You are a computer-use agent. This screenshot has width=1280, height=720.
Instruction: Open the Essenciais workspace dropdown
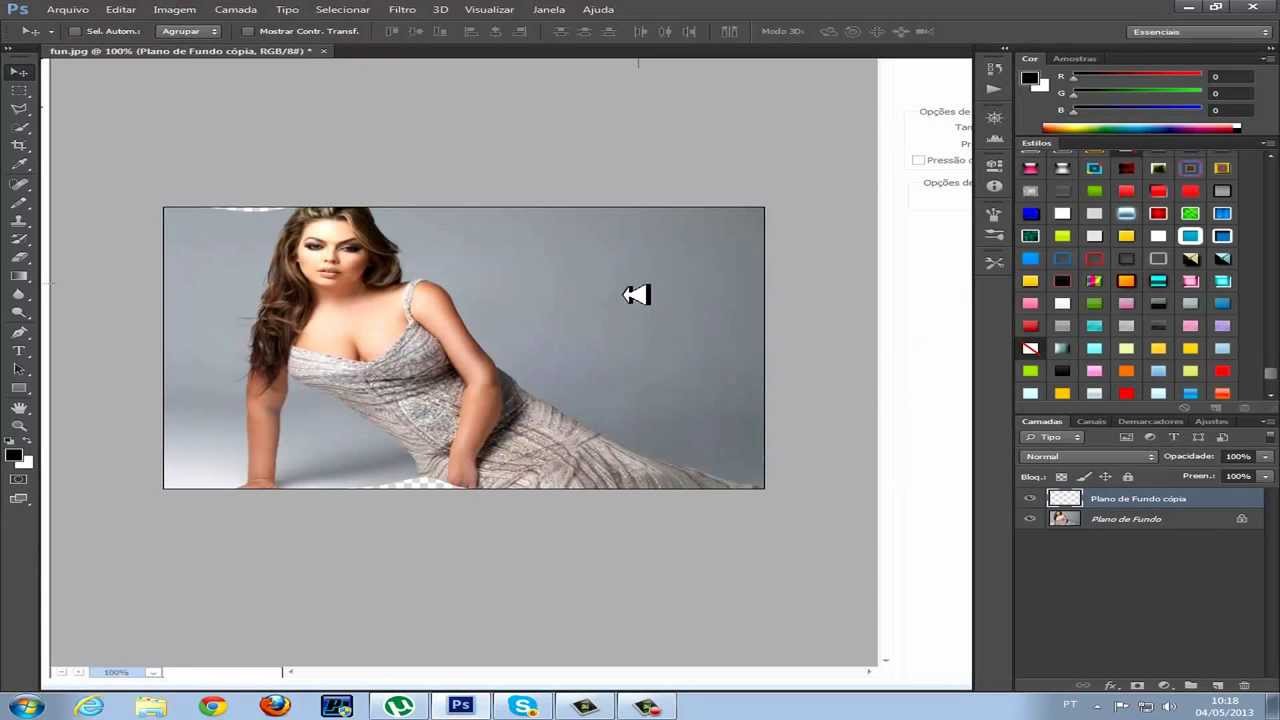tap(1200, 32)
